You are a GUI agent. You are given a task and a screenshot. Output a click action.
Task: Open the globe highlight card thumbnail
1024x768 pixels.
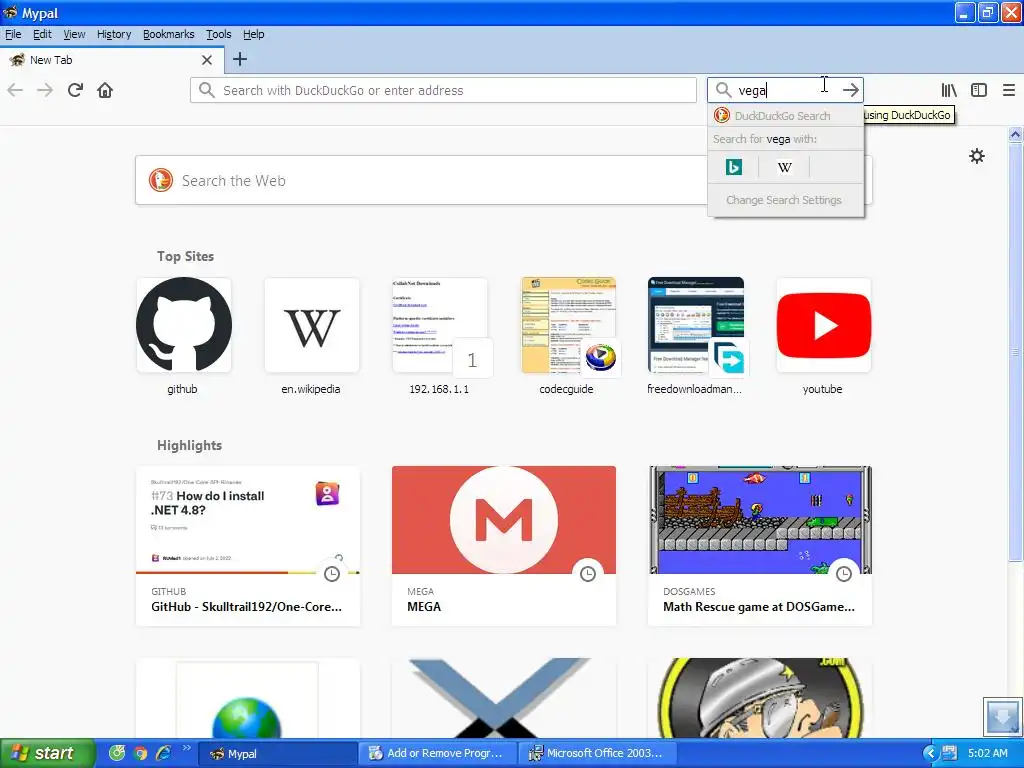pos(248,698)
